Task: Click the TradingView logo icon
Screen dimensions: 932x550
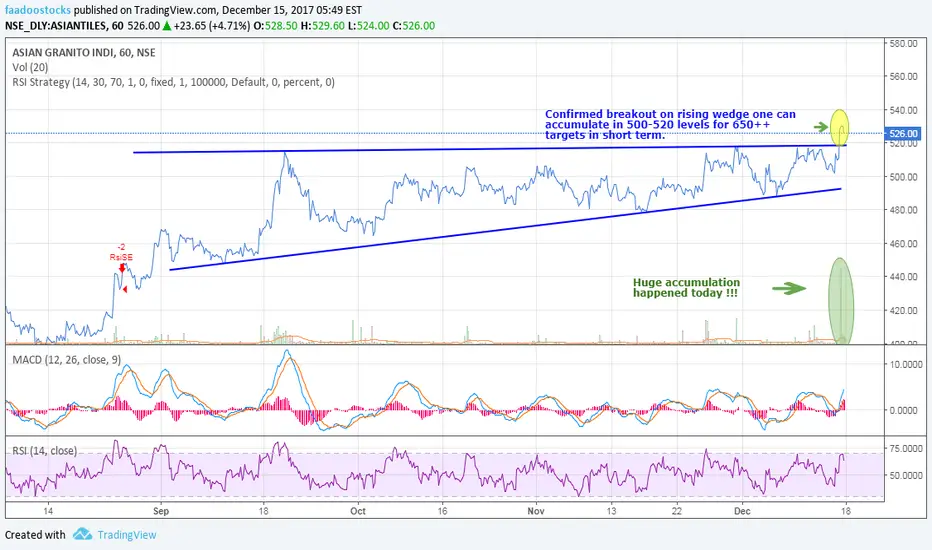Action: [83, 534]
